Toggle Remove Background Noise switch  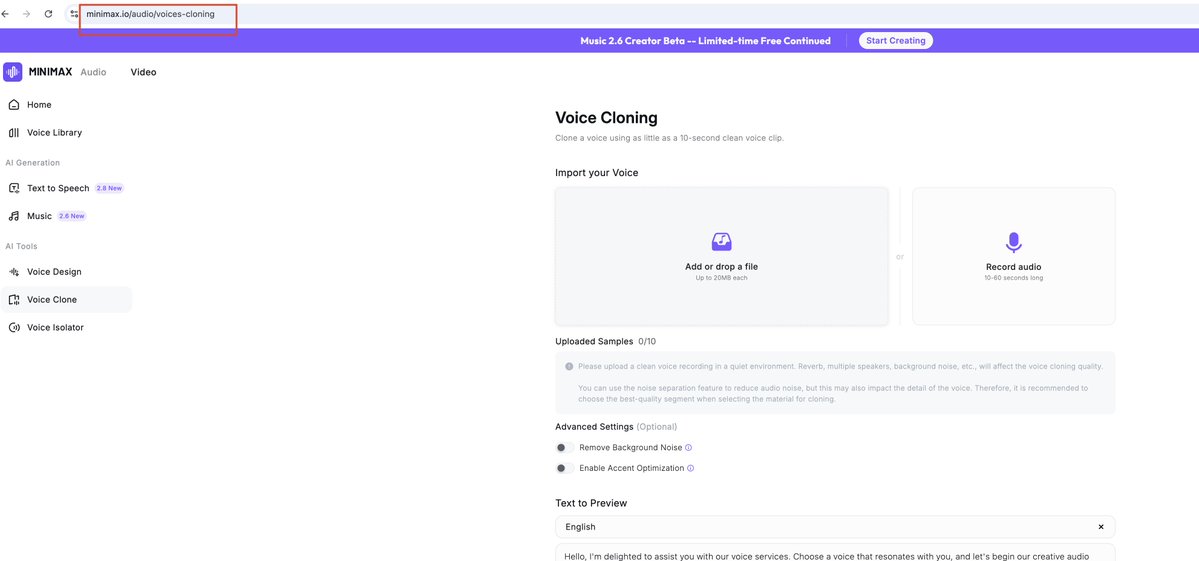pyautogui.click(x=564, y=448)
